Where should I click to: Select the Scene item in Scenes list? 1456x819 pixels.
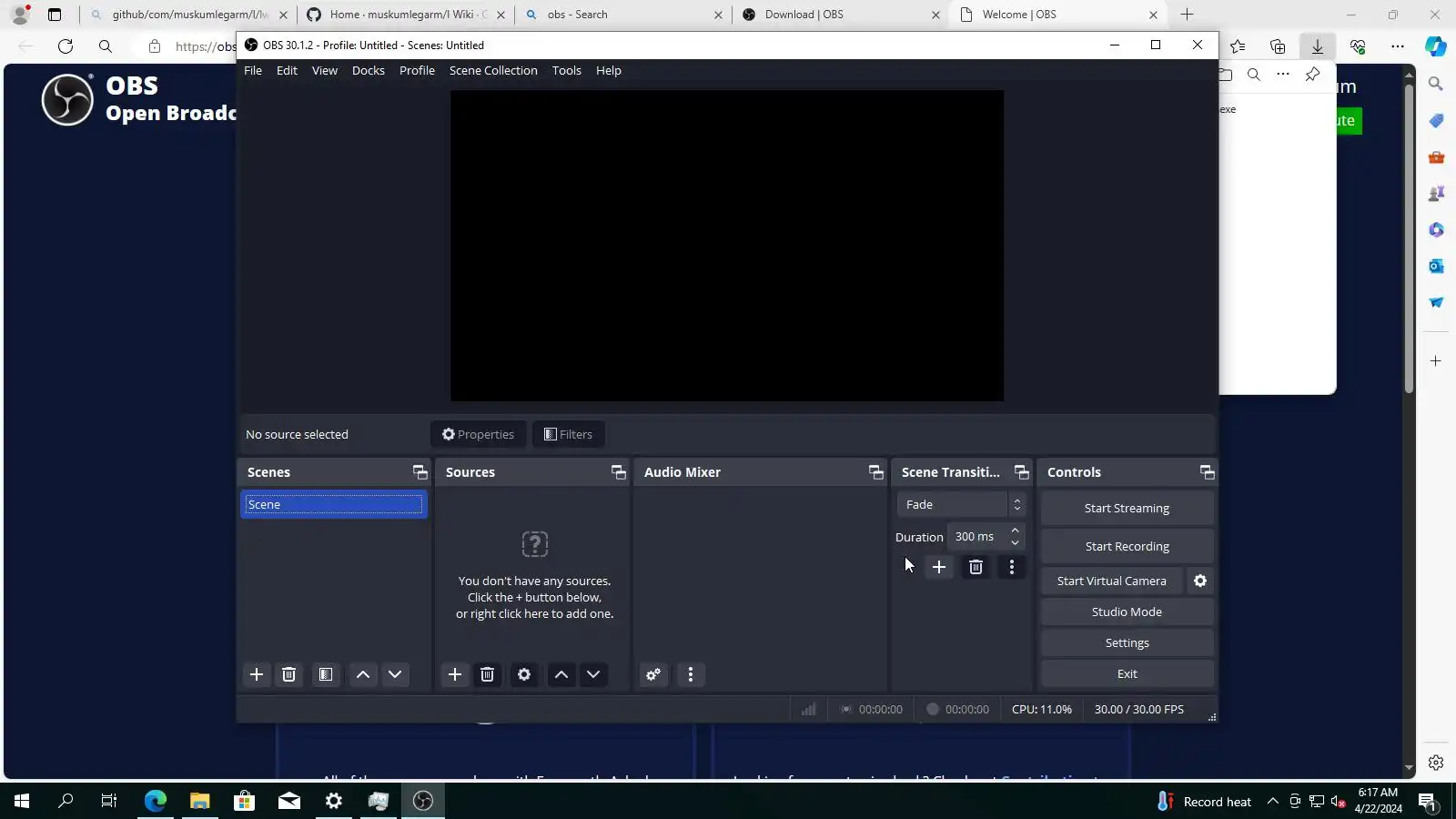tap(334, 505)
